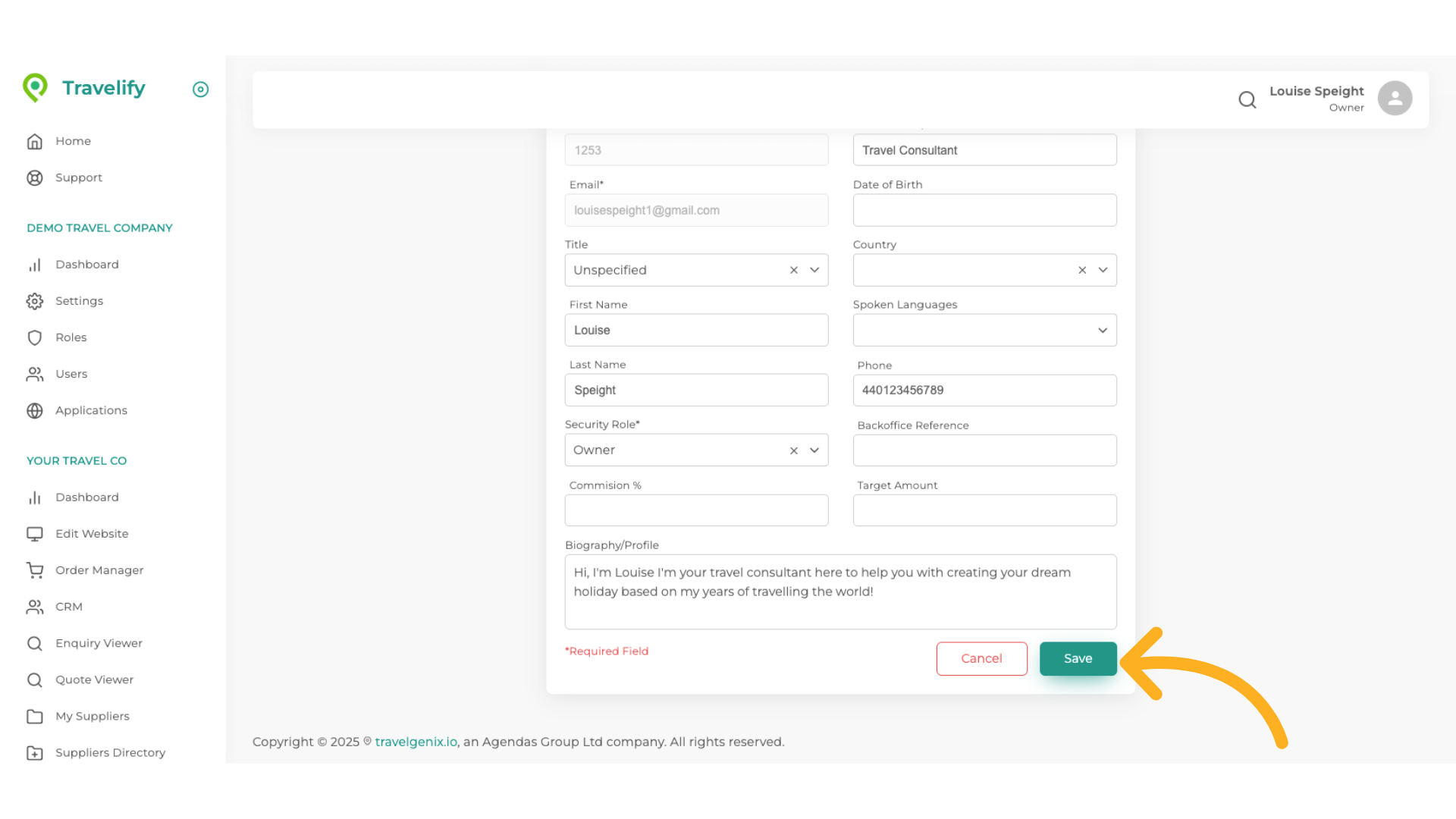Open the user avatar profile icon
This screenshot has width=1456, height=819.
(x=1395, y=99)
